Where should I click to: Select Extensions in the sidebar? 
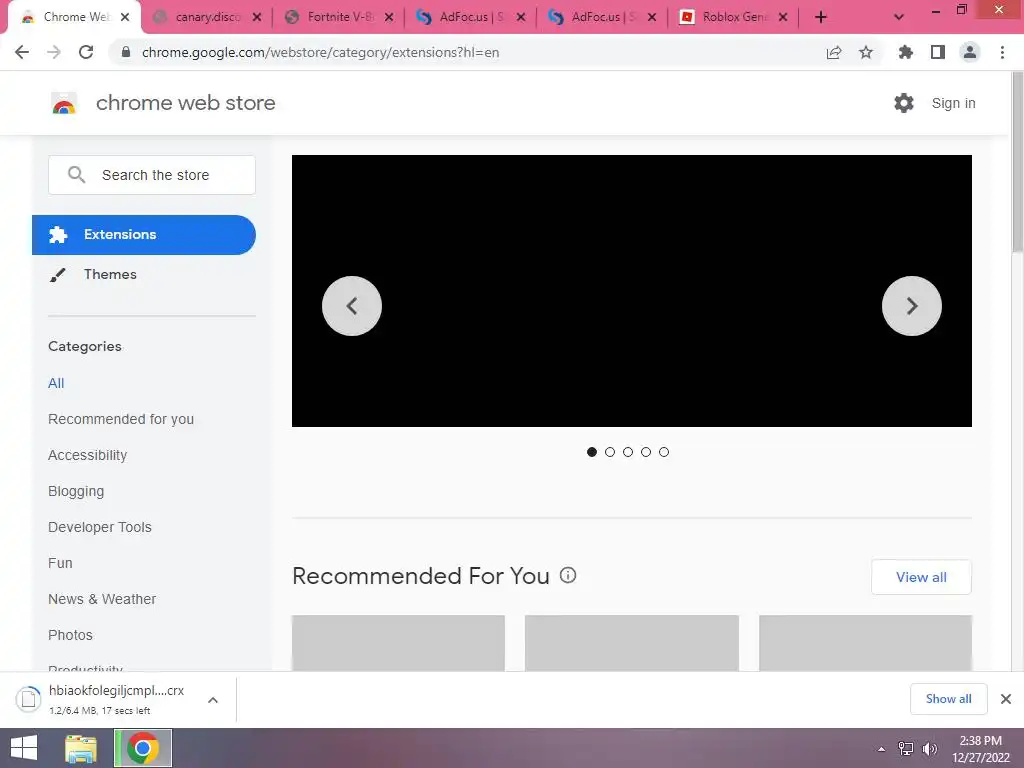[x=144, y=234]
